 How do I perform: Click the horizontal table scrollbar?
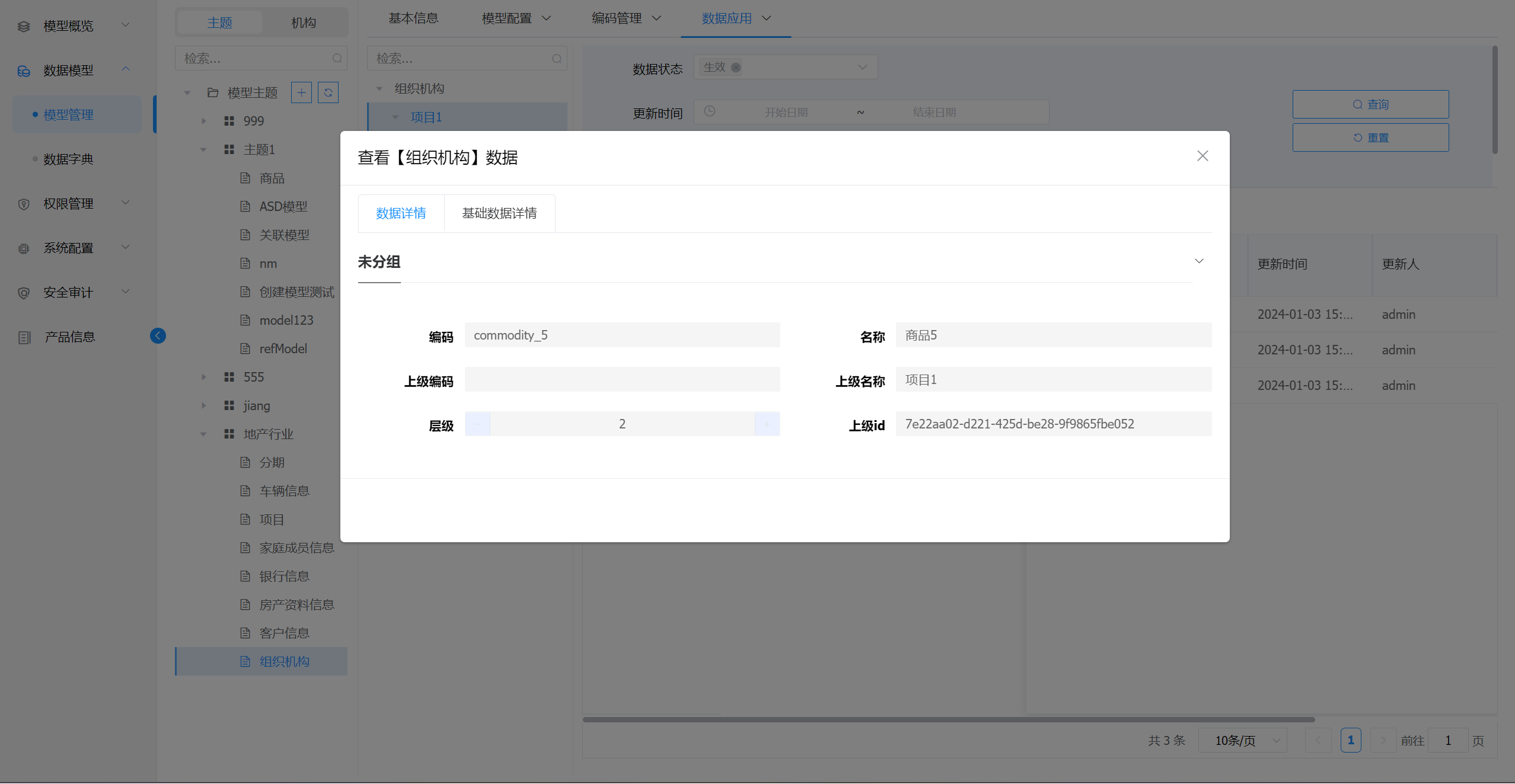point(949,719)
